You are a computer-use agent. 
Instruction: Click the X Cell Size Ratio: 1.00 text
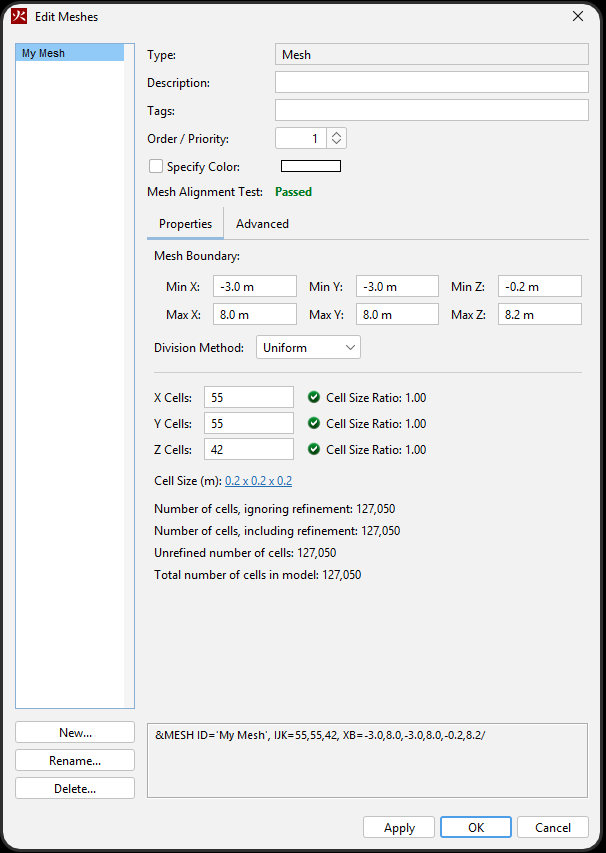376,398
